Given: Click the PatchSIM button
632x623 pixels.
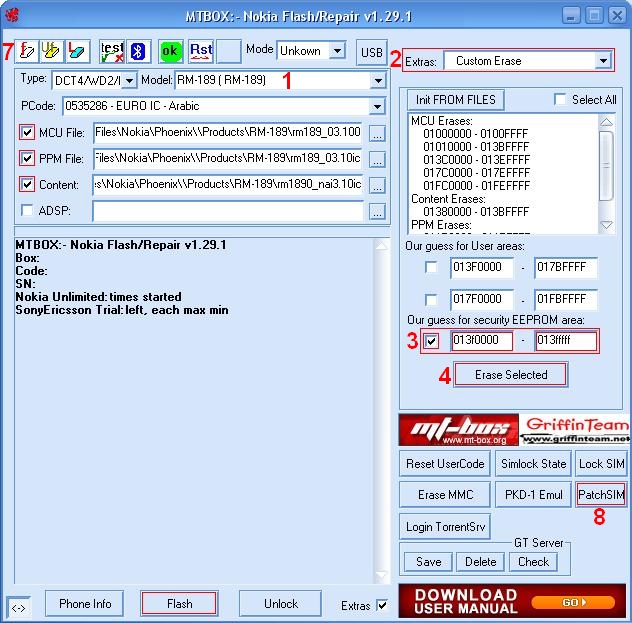Looking at the screenshot, I should click(601, 494).
